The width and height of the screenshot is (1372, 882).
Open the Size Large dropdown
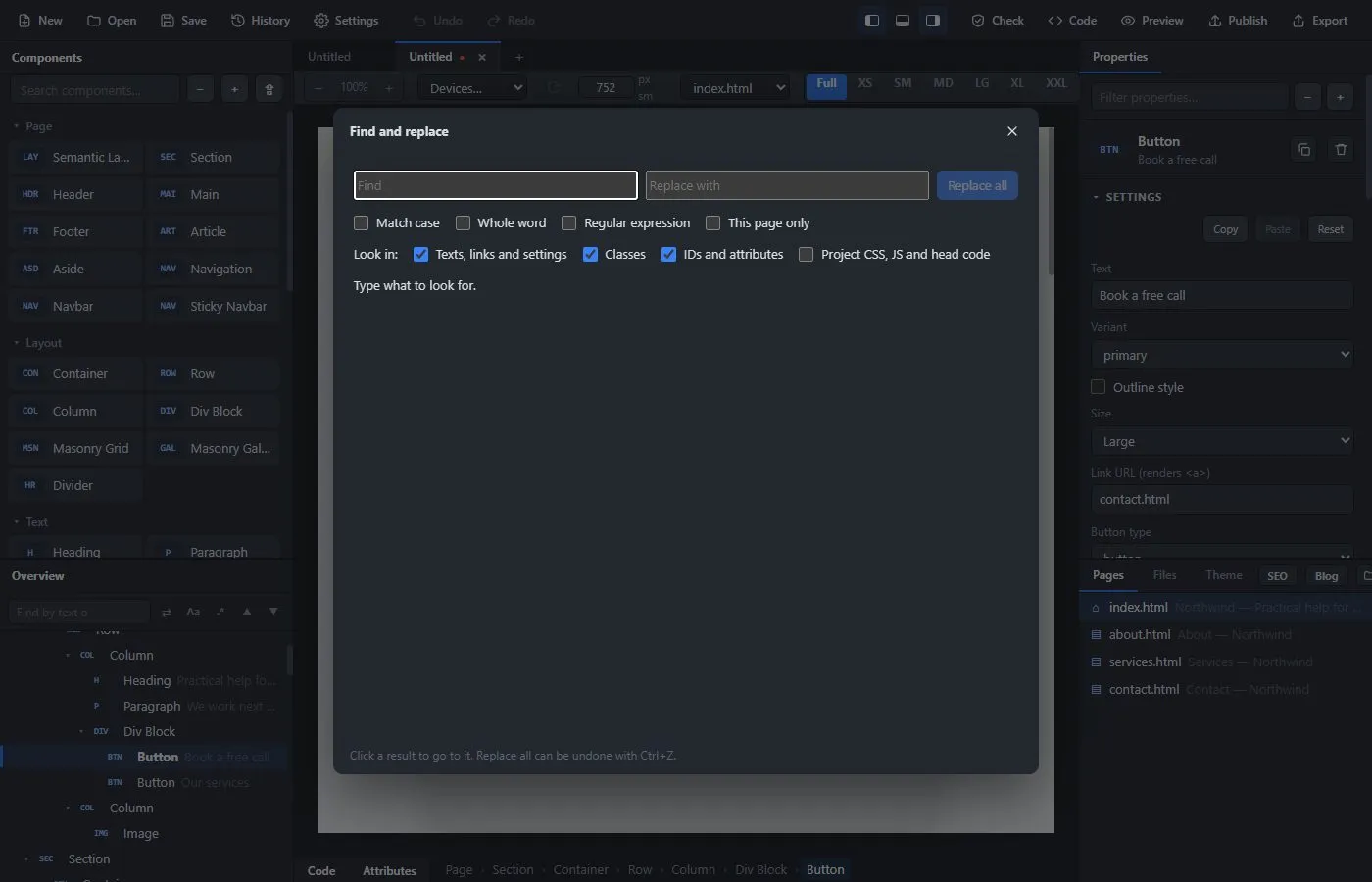coord(1222,441)
